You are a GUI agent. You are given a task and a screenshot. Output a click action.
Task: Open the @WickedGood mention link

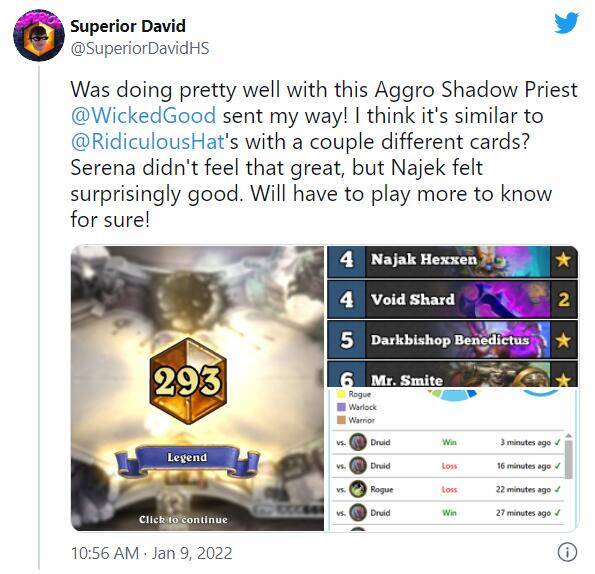click(x=143, y=115)
